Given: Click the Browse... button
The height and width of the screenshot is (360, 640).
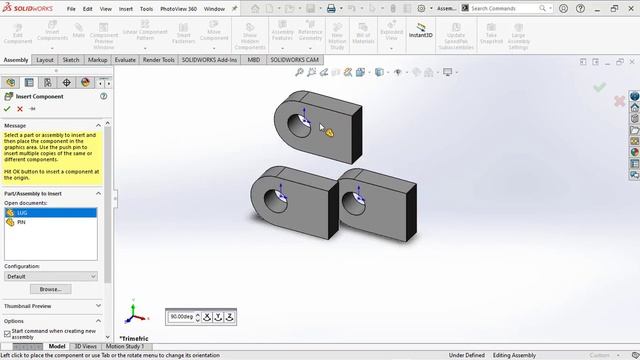Looking at the screenshot, I should pyautogui.click(x=51, y=289).
